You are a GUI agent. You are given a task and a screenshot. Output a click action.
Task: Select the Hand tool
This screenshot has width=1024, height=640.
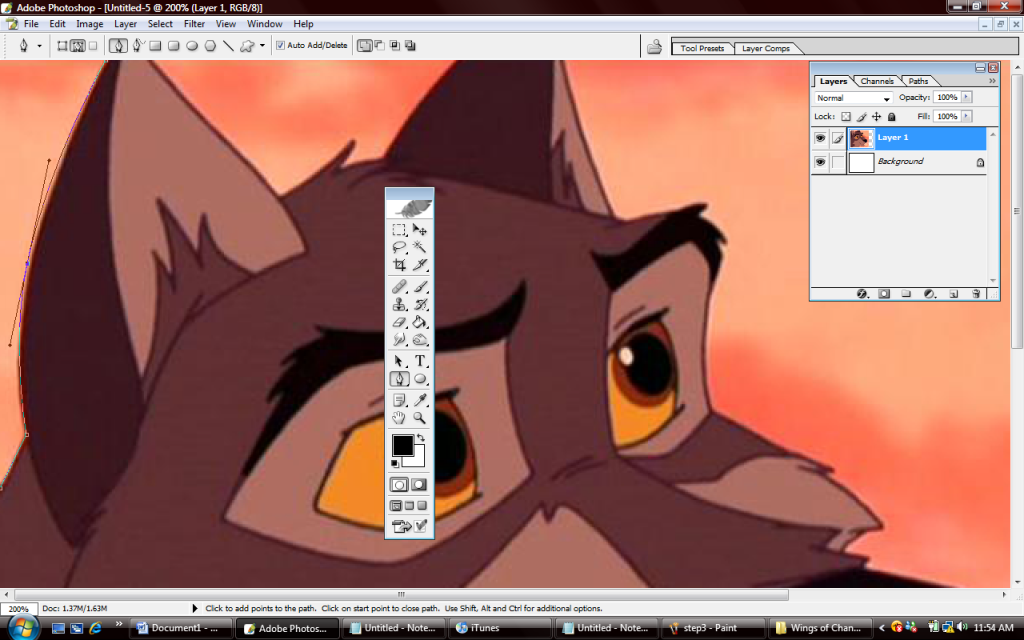point(400,418)
